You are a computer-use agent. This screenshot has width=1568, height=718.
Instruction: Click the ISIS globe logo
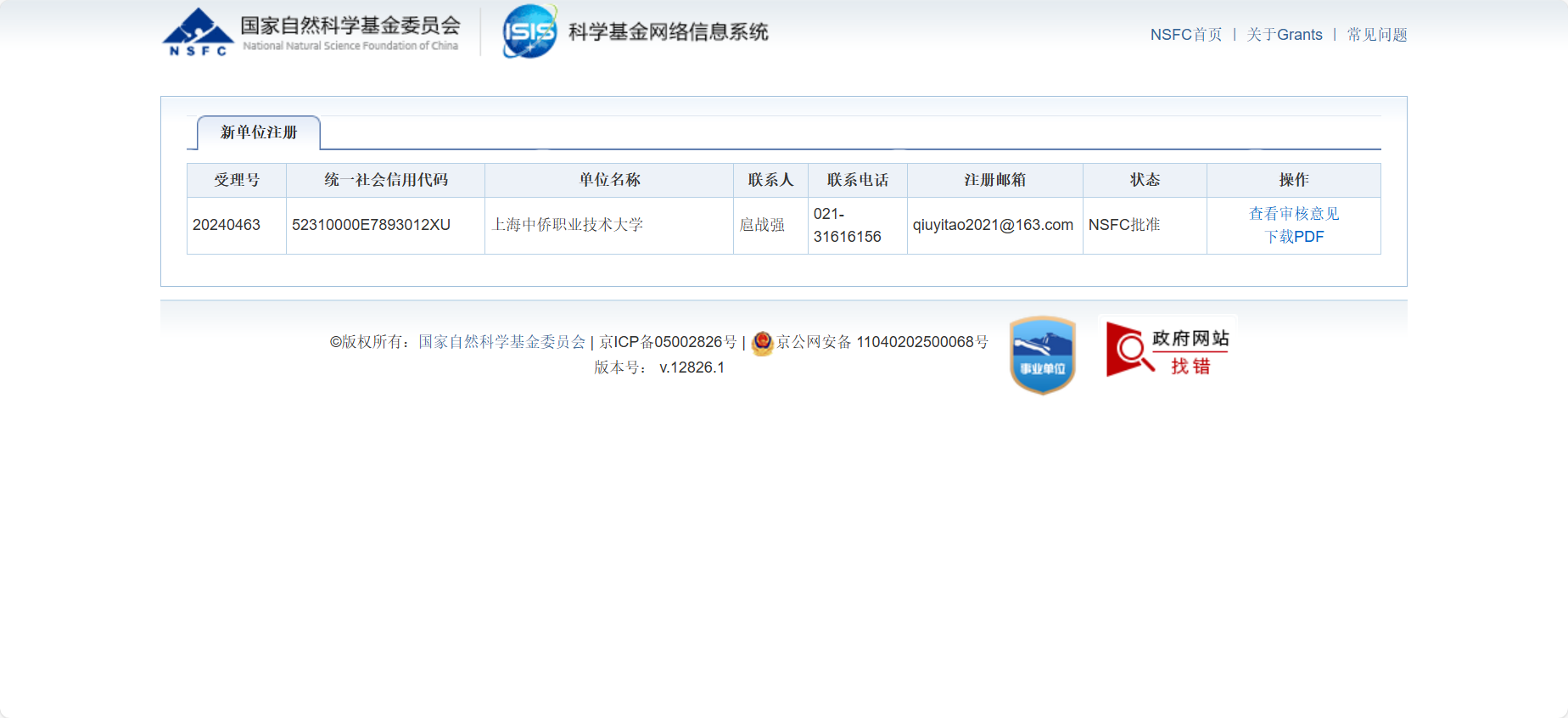click(x=529, y=32)
